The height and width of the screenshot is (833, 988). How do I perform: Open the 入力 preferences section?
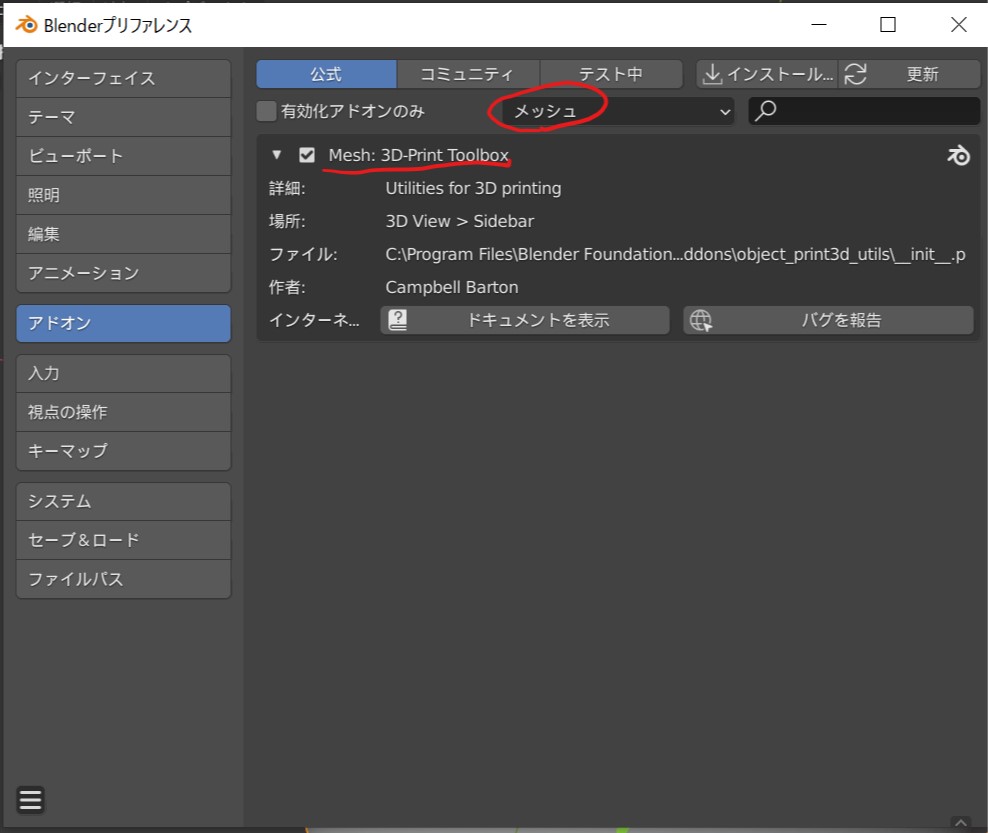coord(124,374)
